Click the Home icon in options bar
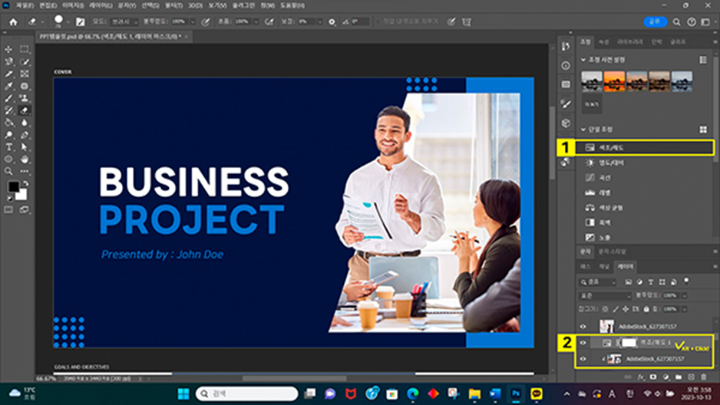The image size is (720, 405). (x=11, y=20)
